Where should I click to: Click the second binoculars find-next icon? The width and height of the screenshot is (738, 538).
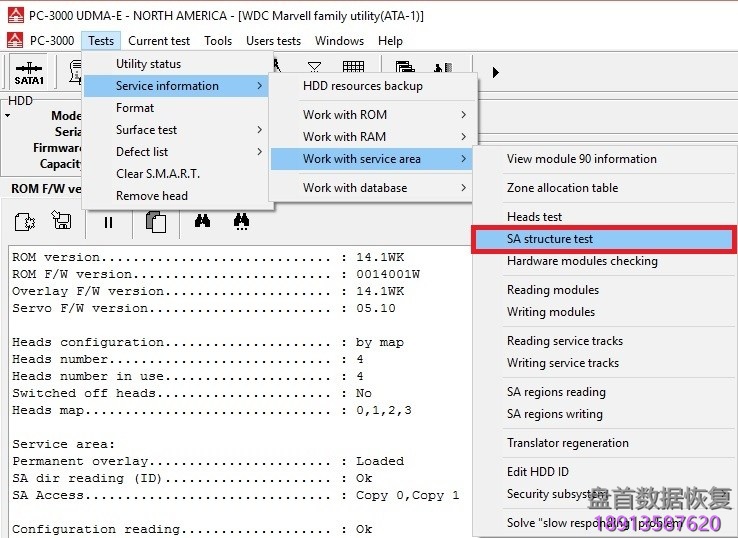[x=241, y=222]
